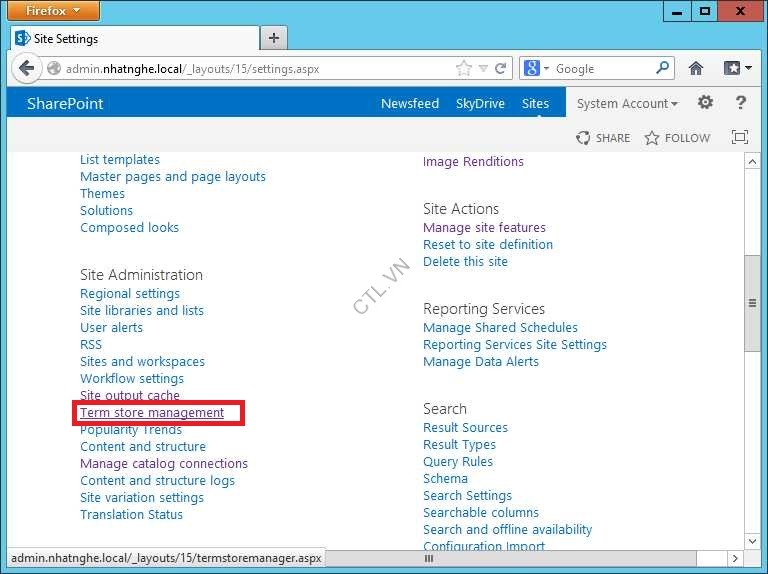This screenshot has height=574, width=768.
Task: Open Newsfeed in the top navigation
Action: pyautogui.click(x=409, y=104)
